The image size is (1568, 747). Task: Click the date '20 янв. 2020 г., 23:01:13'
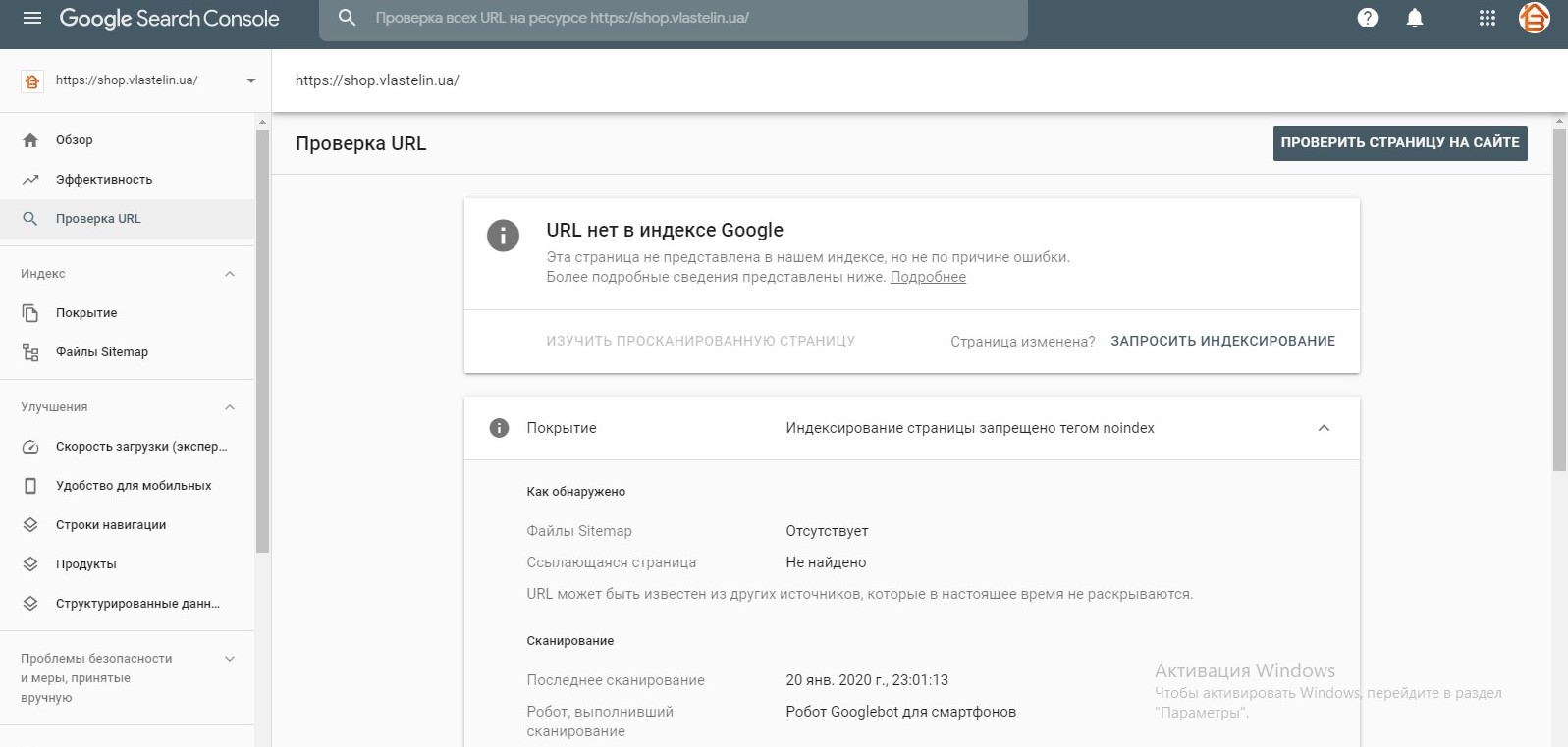(867, 680)
